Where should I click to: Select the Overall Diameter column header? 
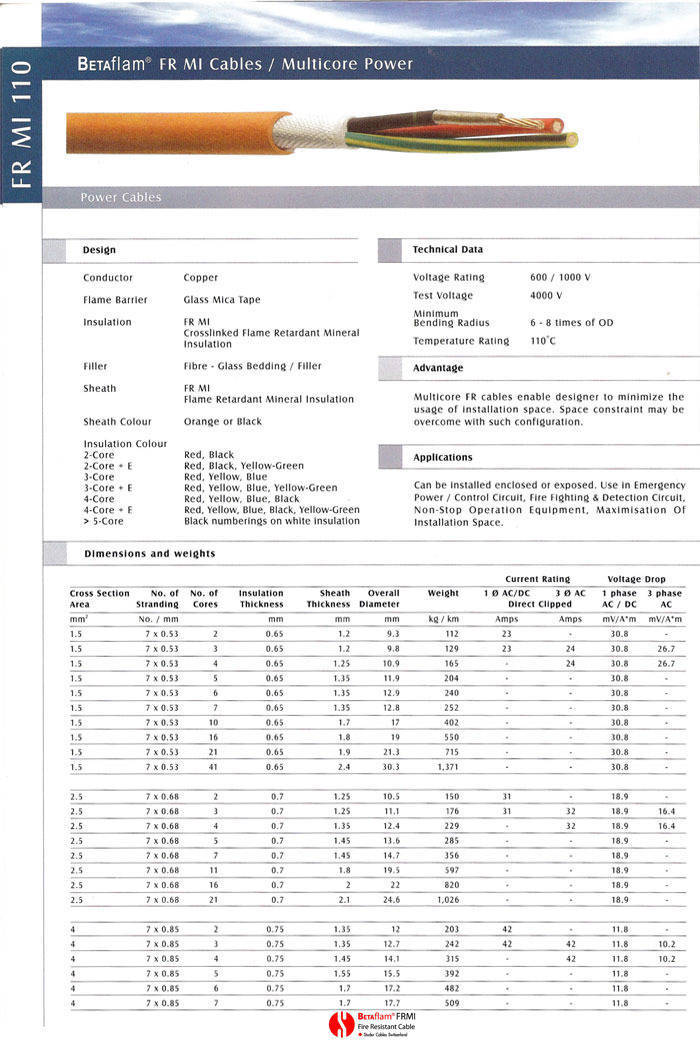377,598
